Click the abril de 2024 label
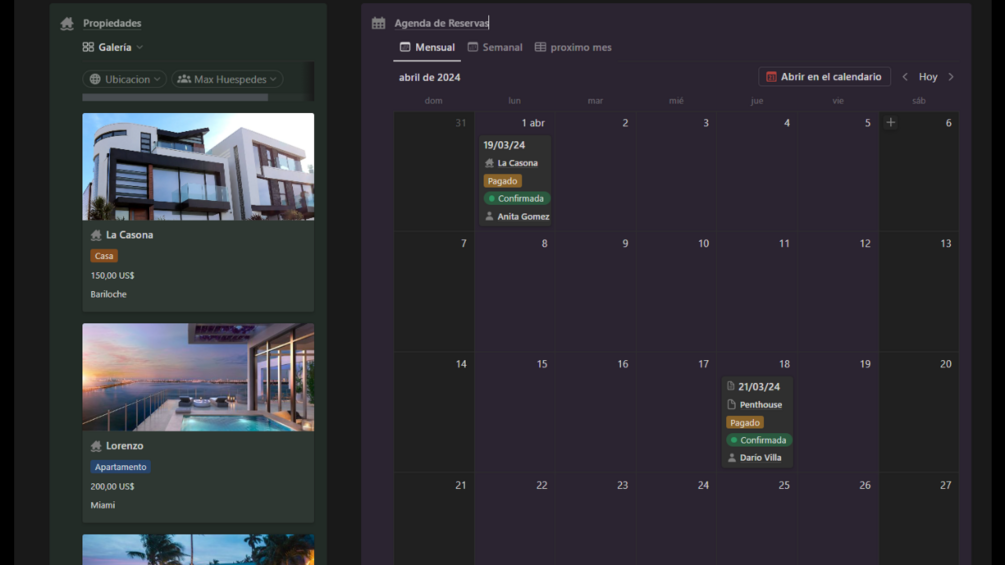This screenshot has width=1005, height=565. 429,77
